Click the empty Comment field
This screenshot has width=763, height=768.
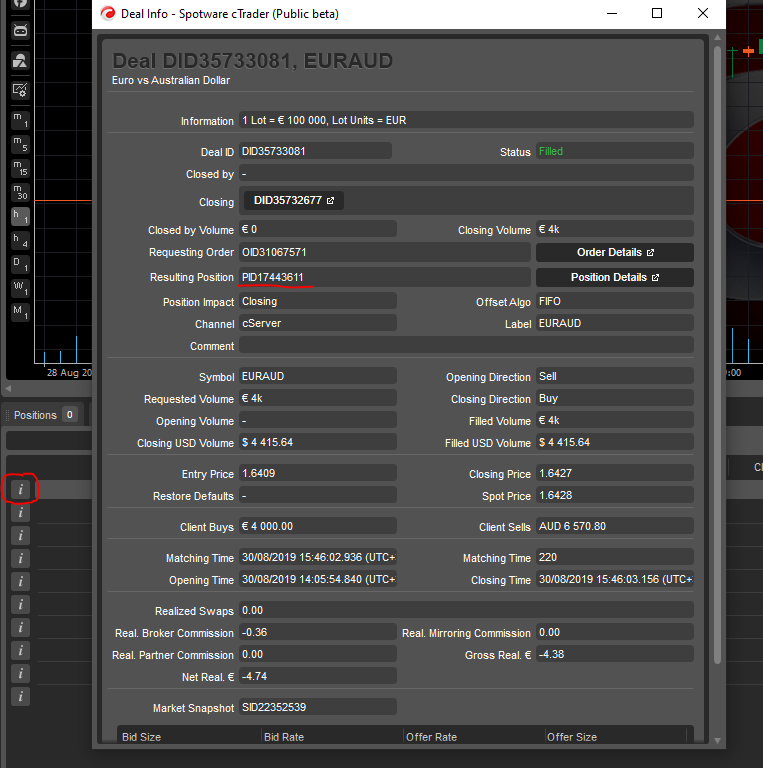click(x=466, y=345)
